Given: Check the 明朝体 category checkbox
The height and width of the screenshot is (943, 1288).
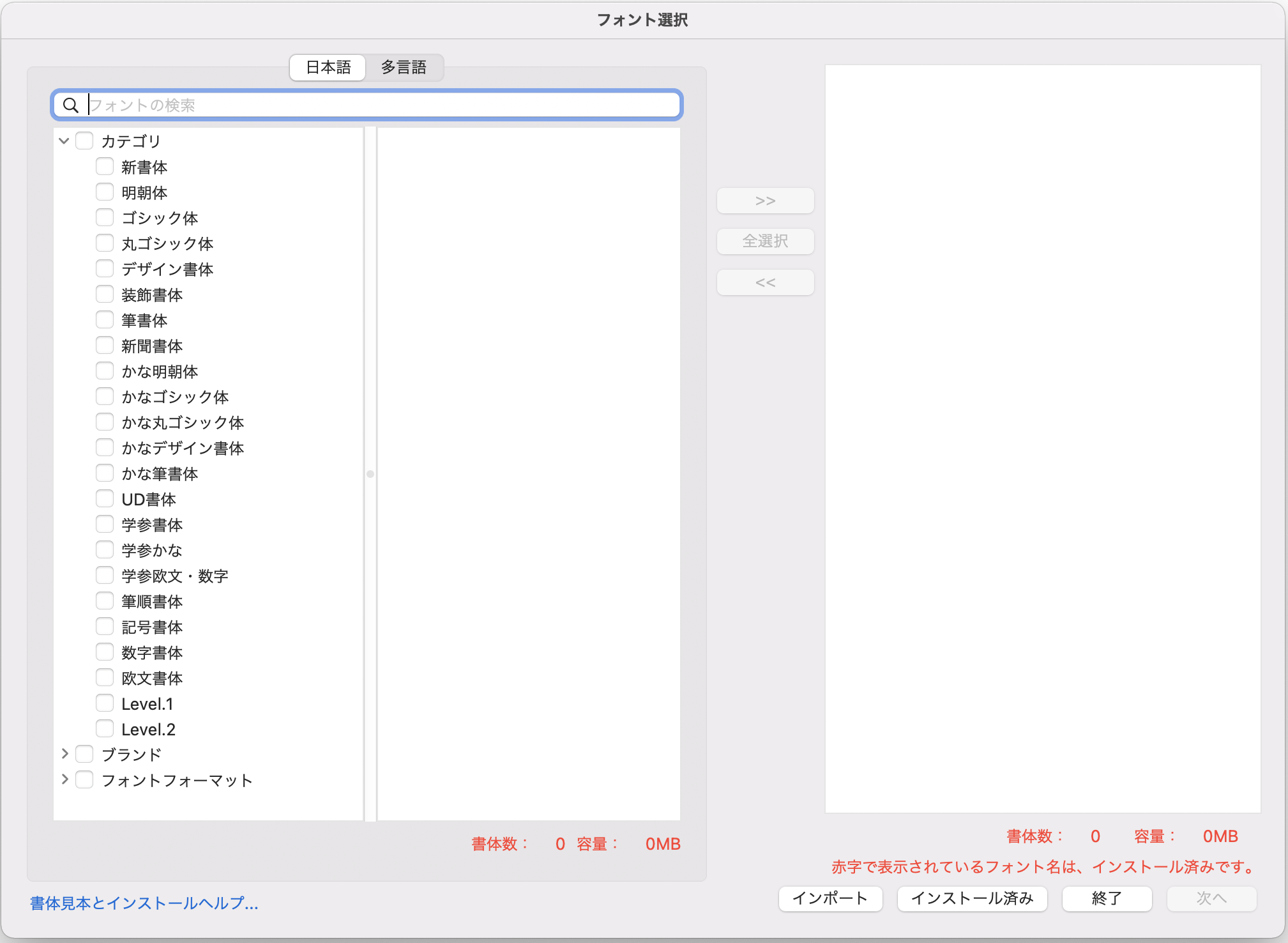Looking at the screenshot, I should [x=105, y=192].
